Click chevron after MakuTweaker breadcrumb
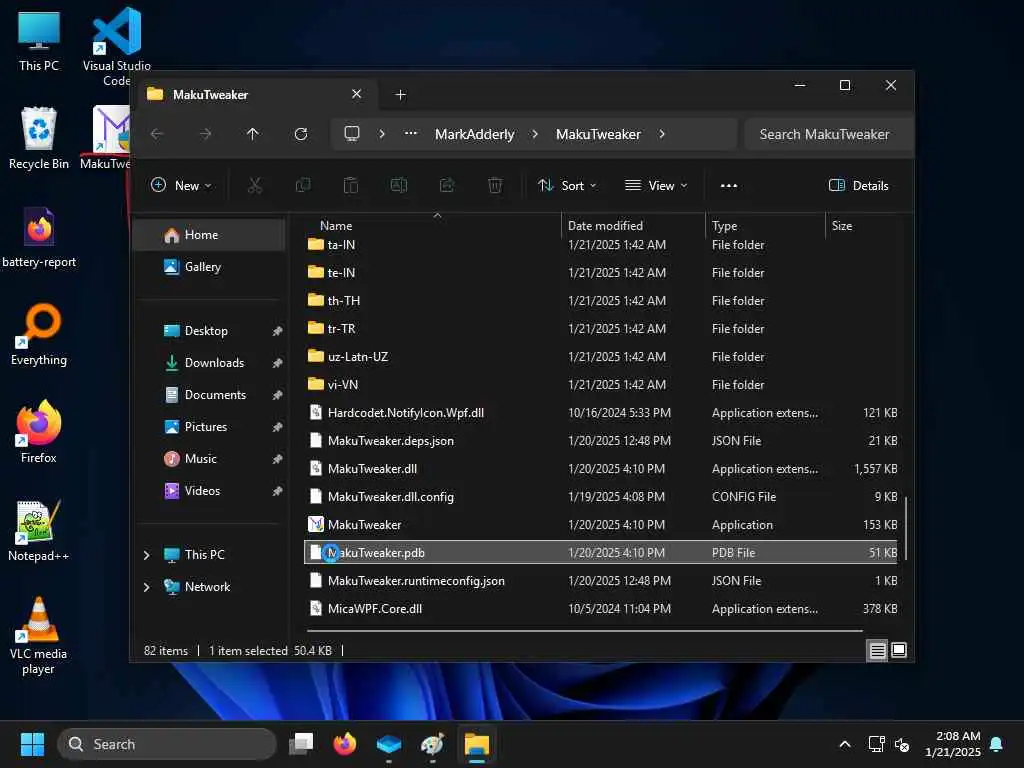Image resolution: width=1024 pixels, height=768 pixels. pyautogui.click(x=662, y=134)
